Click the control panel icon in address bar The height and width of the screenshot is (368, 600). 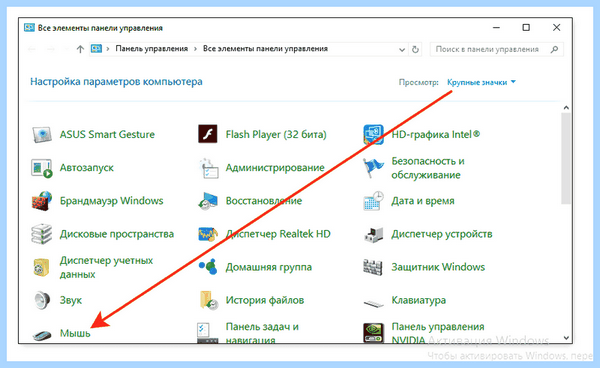[96, 49]
